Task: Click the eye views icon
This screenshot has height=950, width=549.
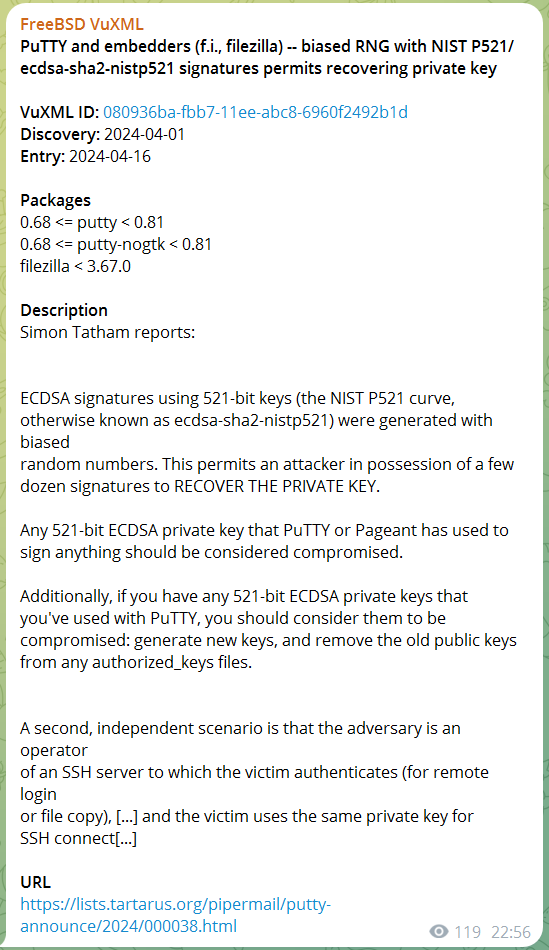Action: (439, 931)
